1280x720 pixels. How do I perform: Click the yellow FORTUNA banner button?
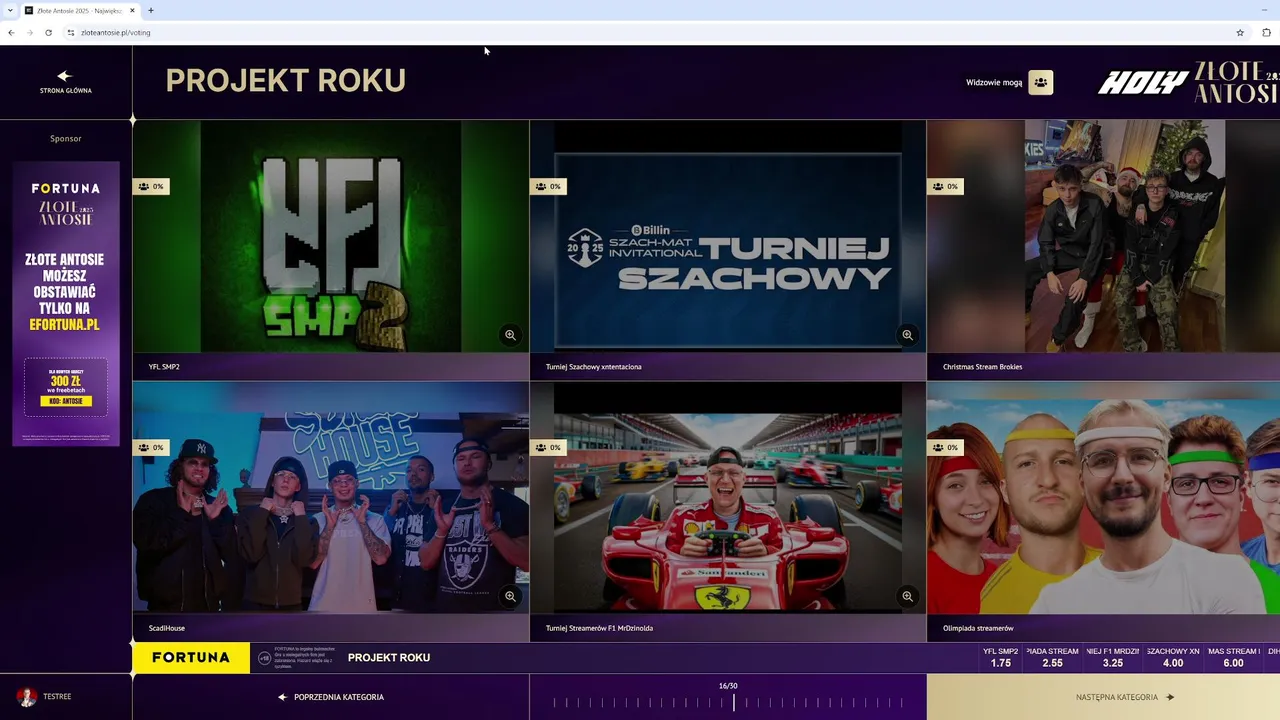pyautogui.click(x=191, y=657)
